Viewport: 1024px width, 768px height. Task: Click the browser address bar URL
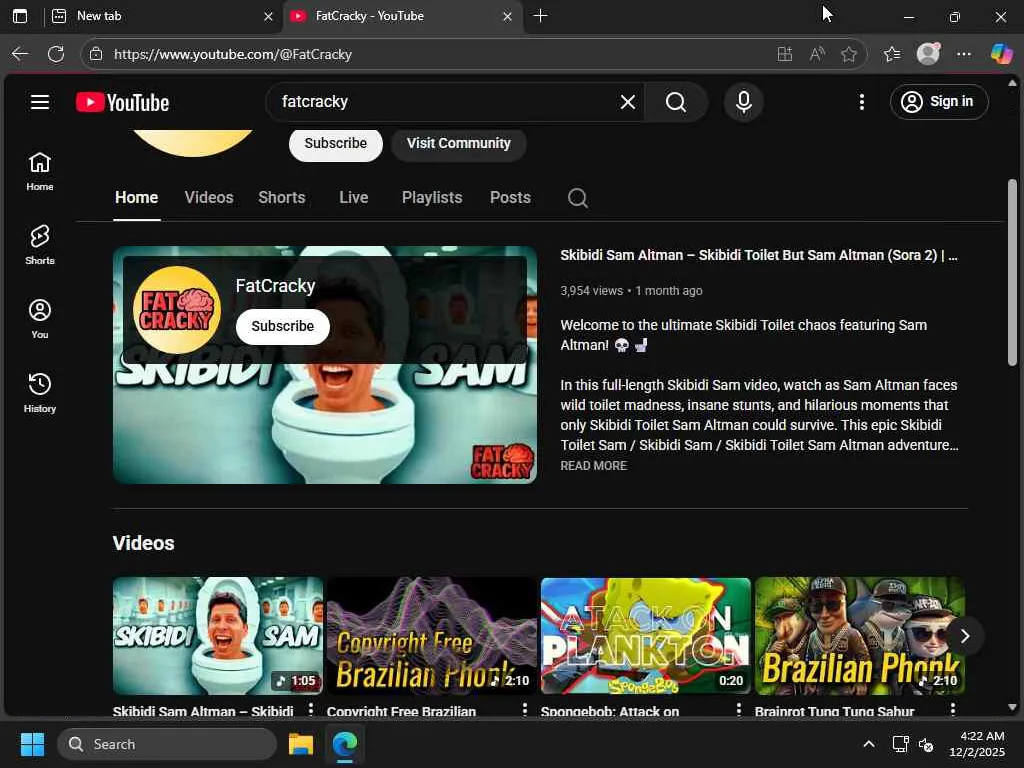(x=233, y=54)
